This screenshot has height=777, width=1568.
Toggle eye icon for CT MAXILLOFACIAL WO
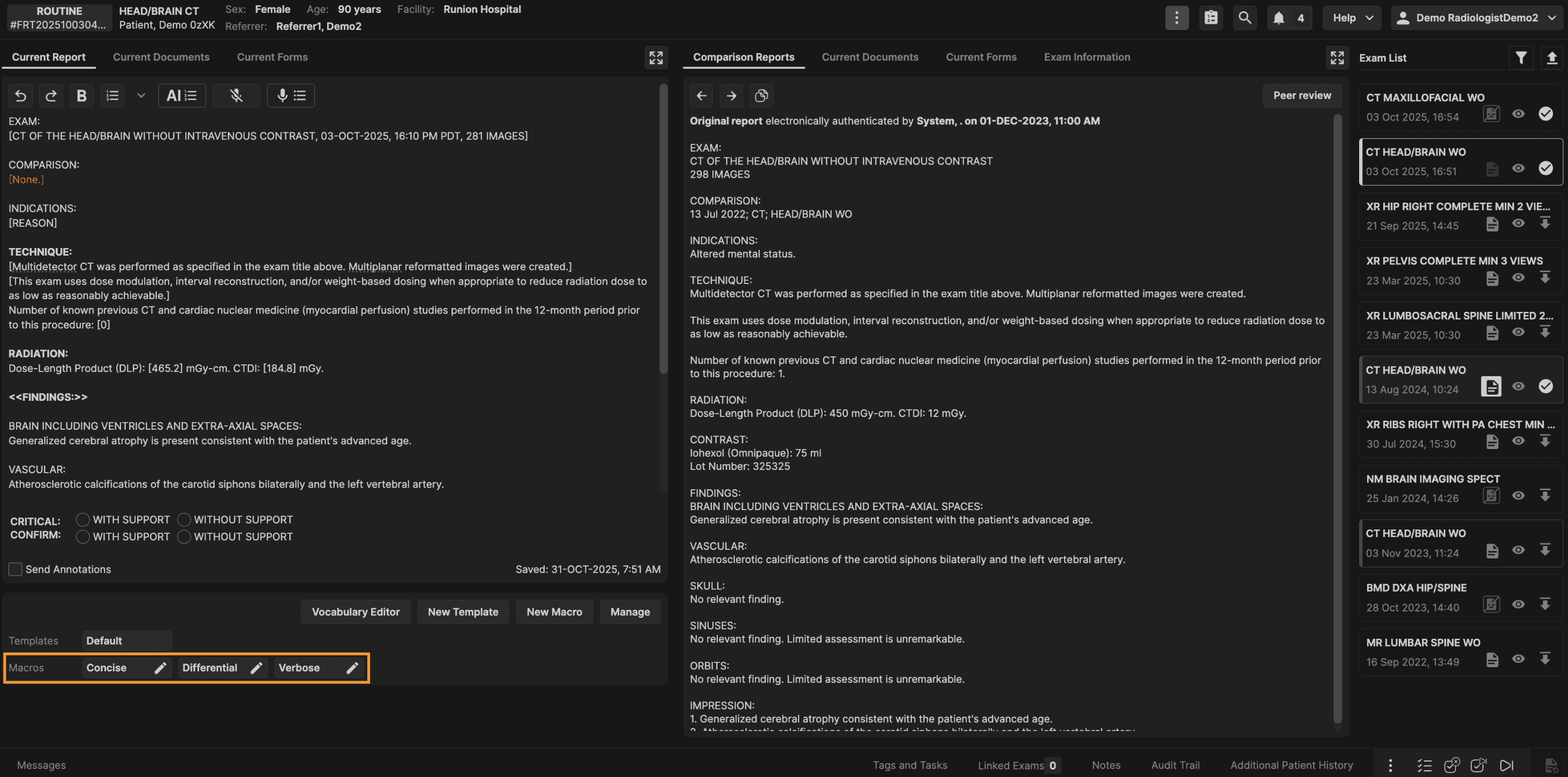pyautogui.click(x=1518, y=114)
